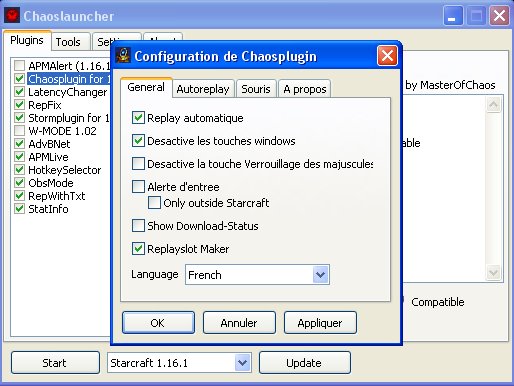The height and width of the screenshot is (386, 514).
Task: Enable Show Download-Status checkbox
Action: coord(138,226)
